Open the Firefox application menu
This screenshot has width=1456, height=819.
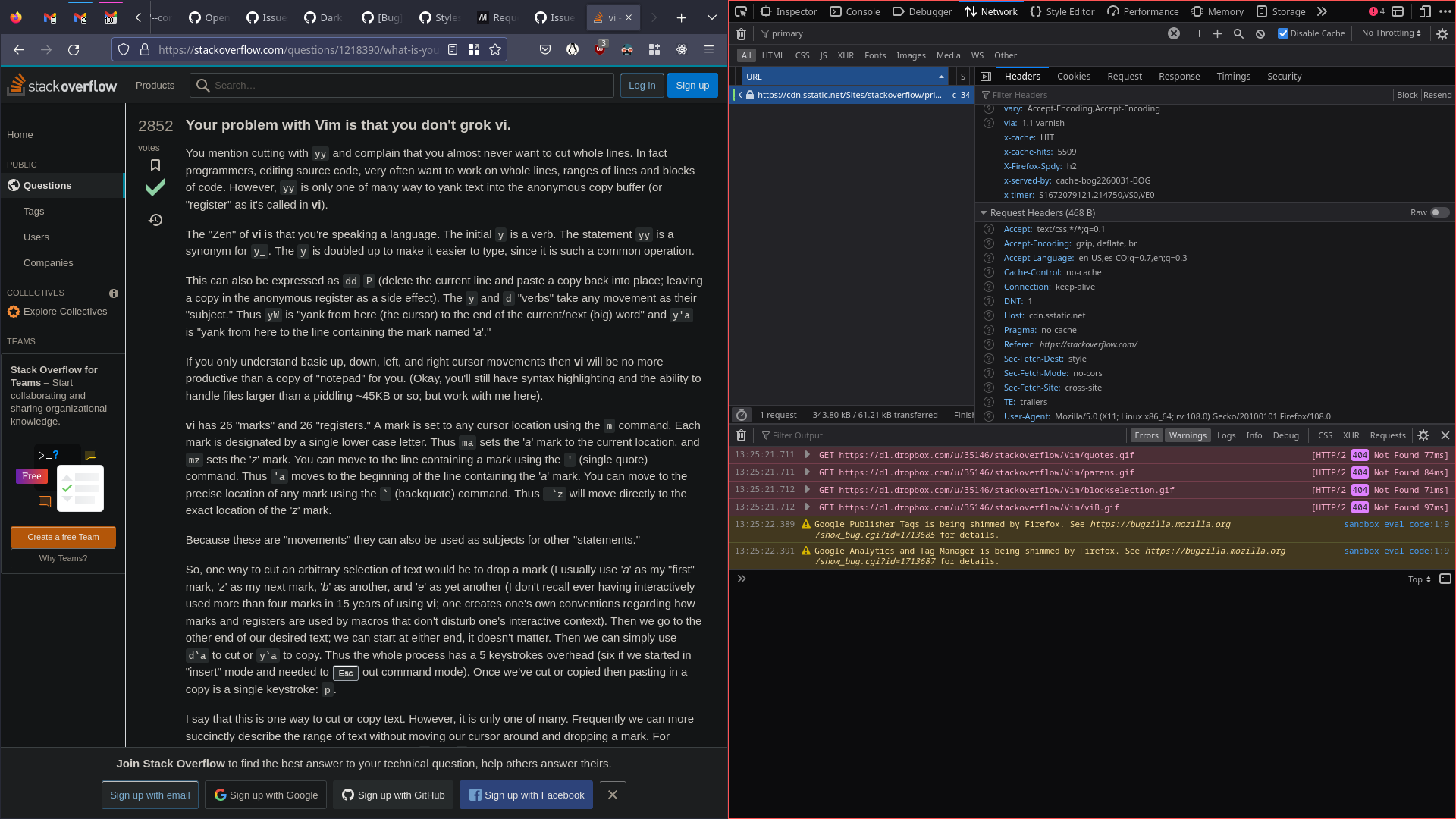[x=710, y=49]
